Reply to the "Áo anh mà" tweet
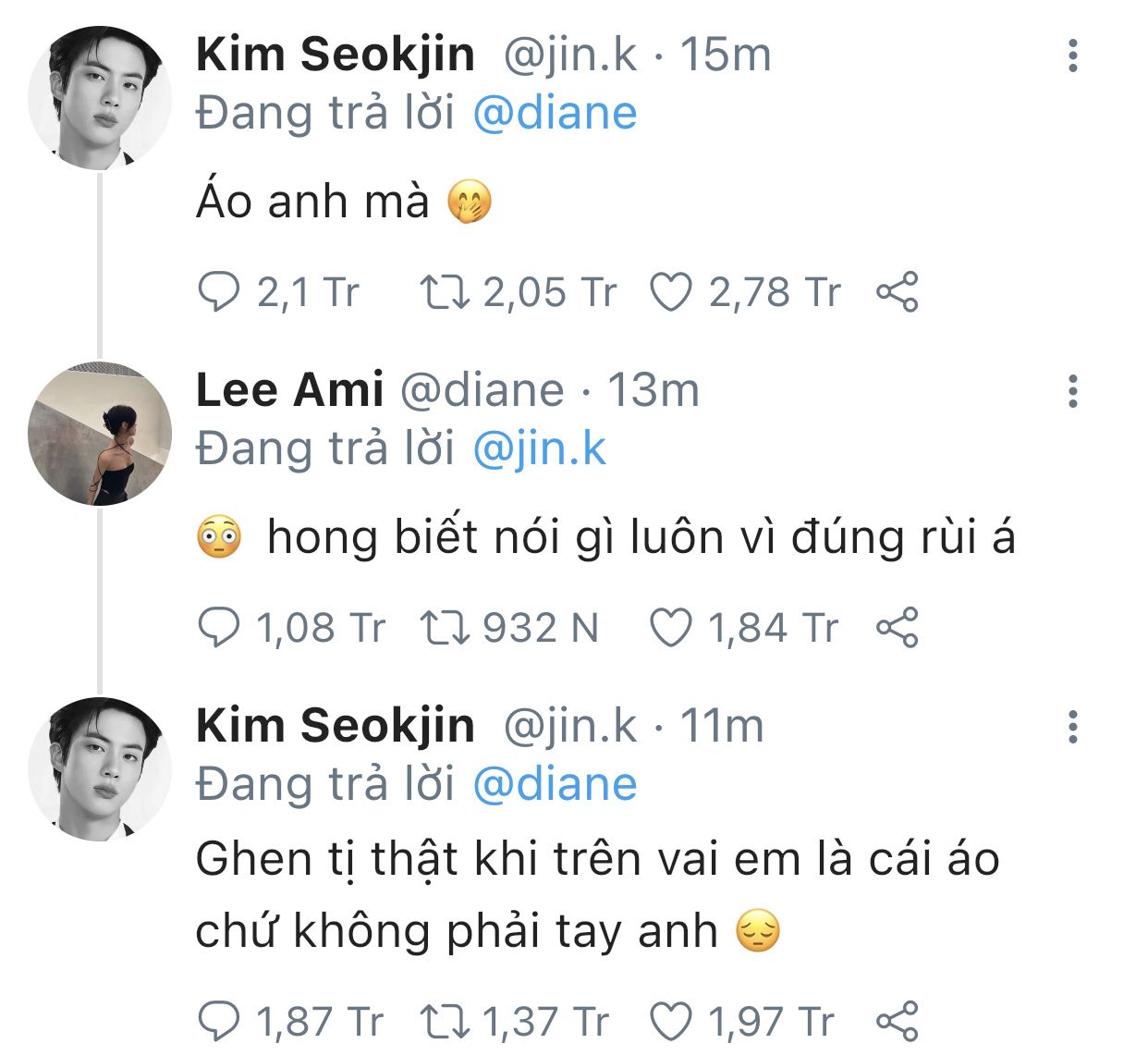Viewport: 1148px width, 1056px height. (219, 292)
